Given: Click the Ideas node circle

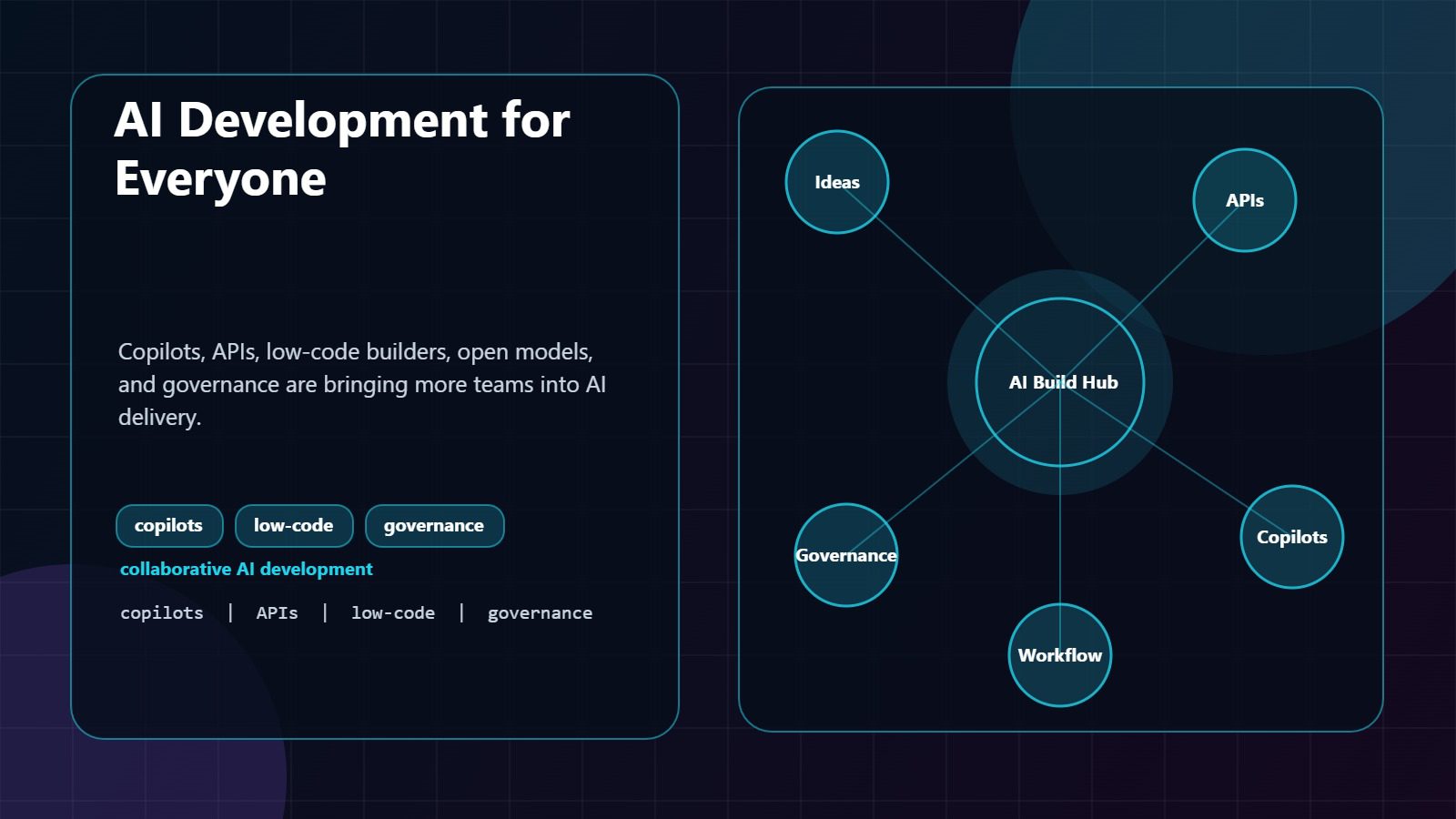Looking at the screenshot, I should [x=837, y=182].
